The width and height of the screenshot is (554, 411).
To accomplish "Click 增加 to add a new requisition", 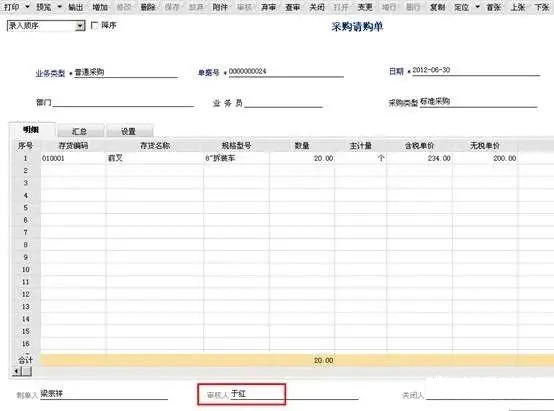I will pyautogui.click(x=100, y=7).
